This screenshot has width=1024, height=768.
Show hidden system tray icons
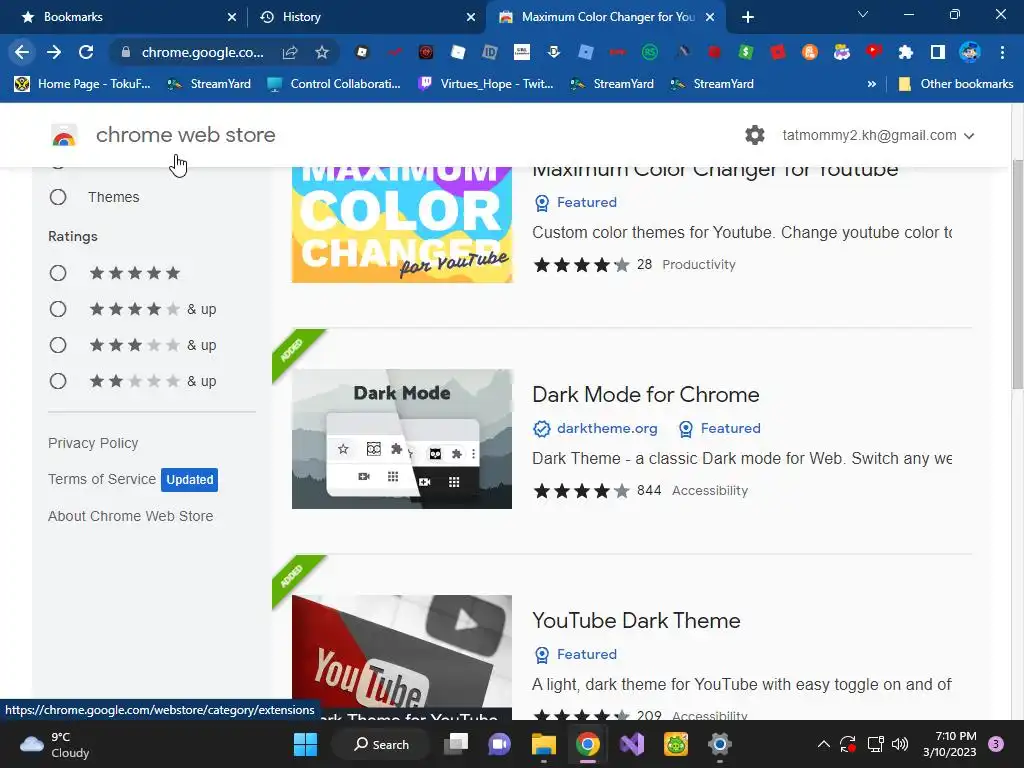pos(824,744)
